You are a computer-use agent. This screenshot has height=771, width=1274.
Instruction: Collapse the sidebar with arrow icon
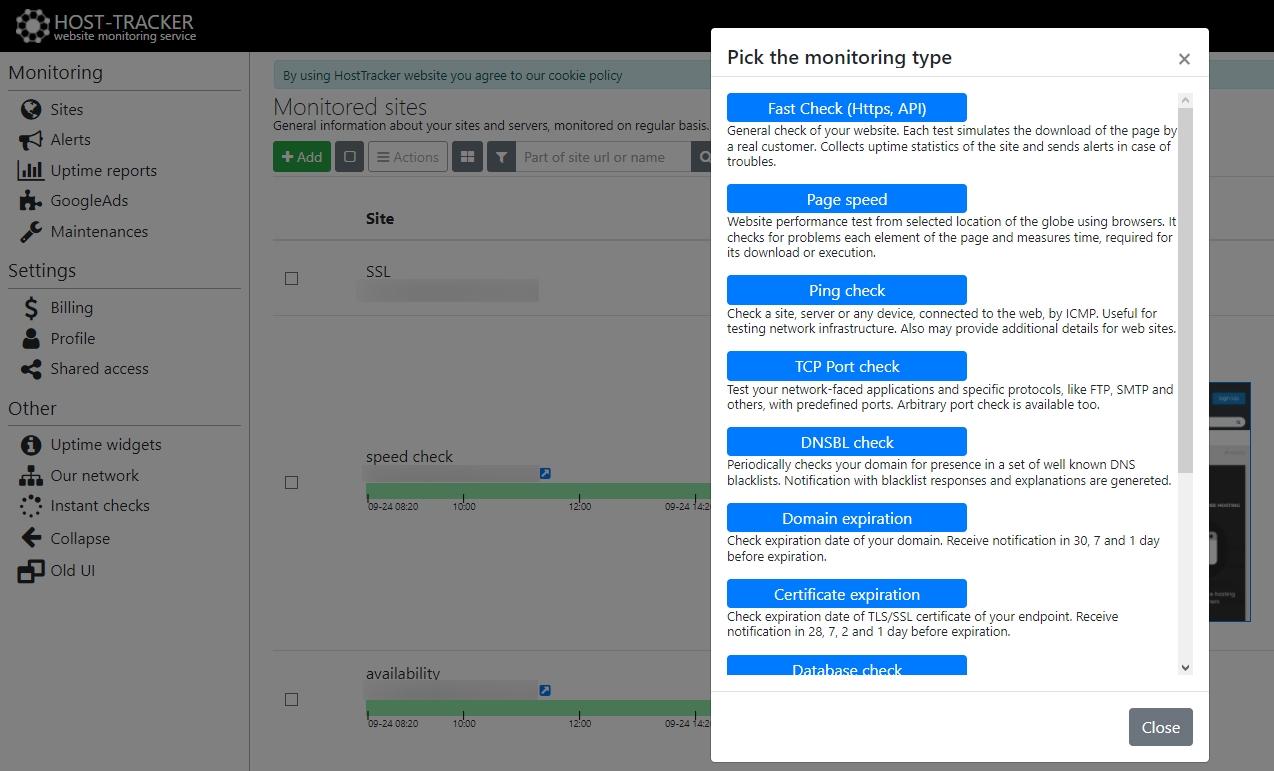[31, 538]
